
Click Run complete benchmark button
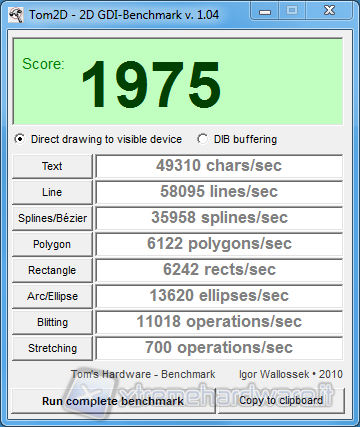[113, 401]
